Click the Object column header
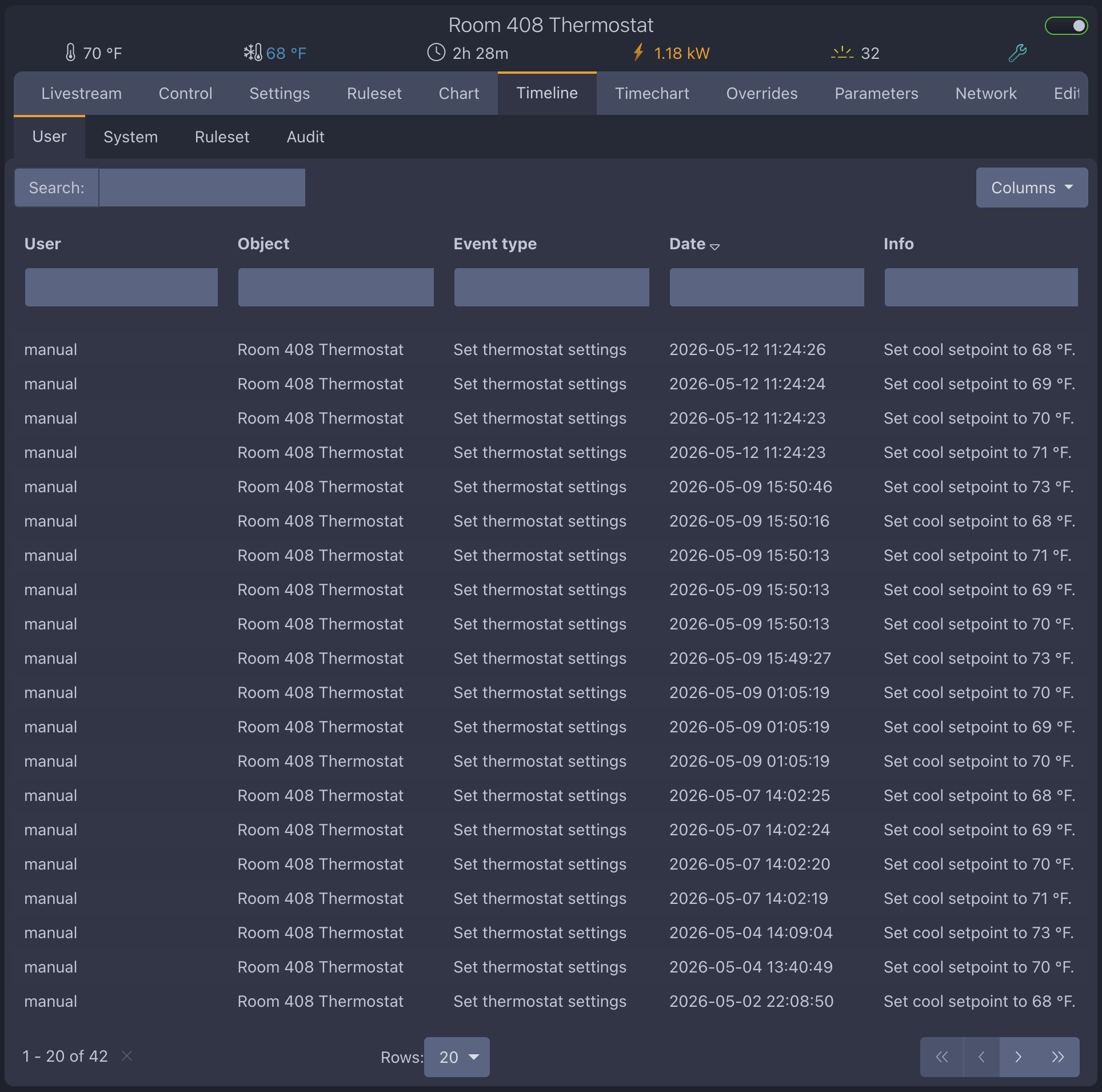The width and height of the screenshot is (1102, 1092). [263, 244]
